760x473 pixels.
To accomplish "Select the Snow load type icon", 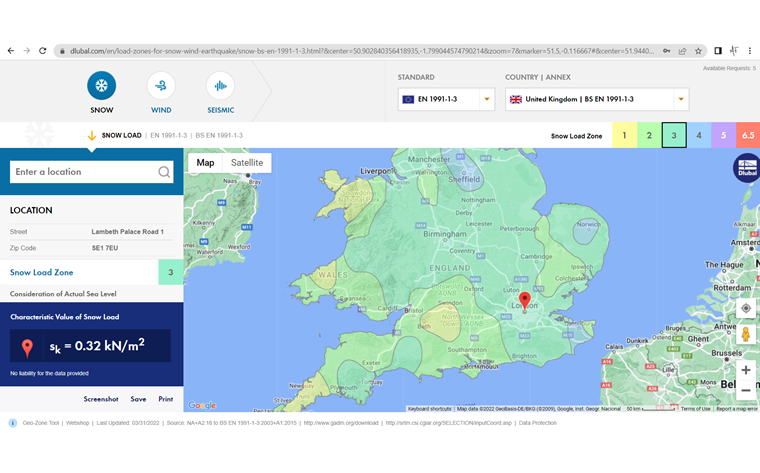I will pos(101,86).
